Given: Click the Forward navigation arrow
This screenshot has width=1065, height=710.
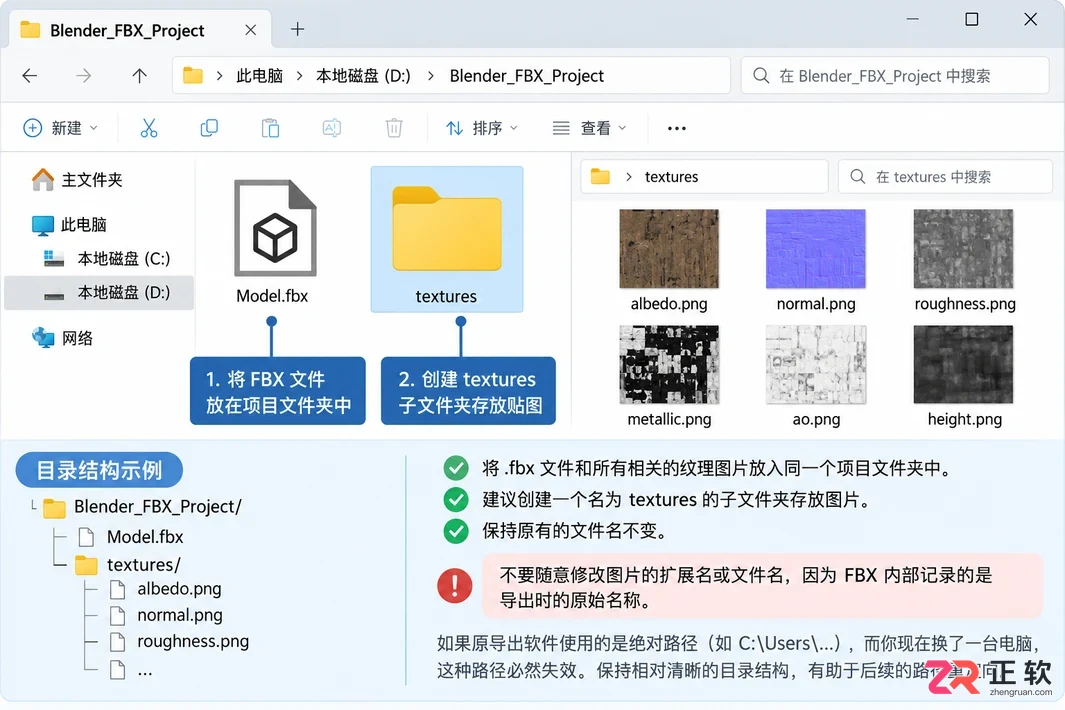Looking at the screenshot, I should [84, 75].
